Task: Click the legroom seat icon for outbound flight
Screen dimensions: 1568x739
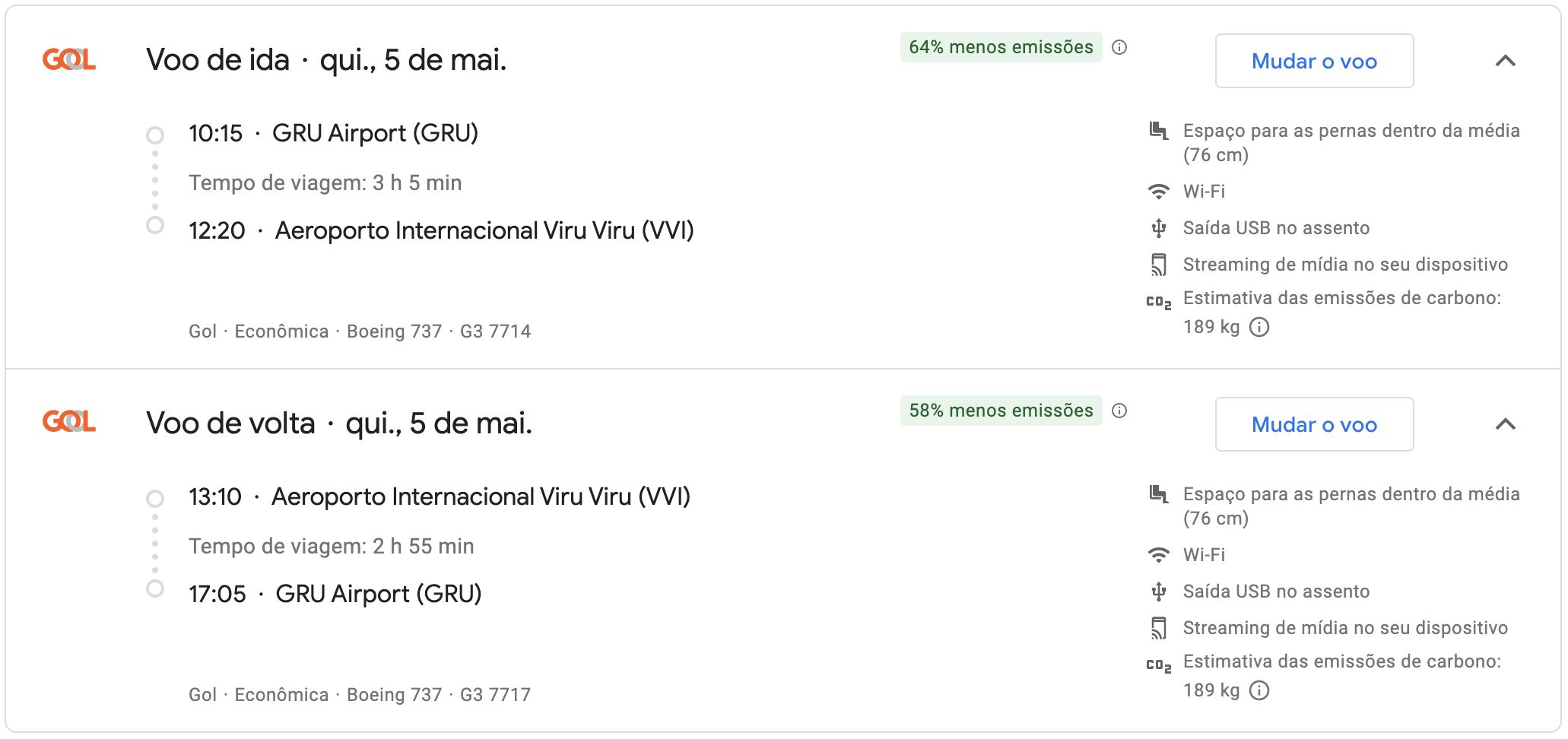Action: click(1158, 131)
